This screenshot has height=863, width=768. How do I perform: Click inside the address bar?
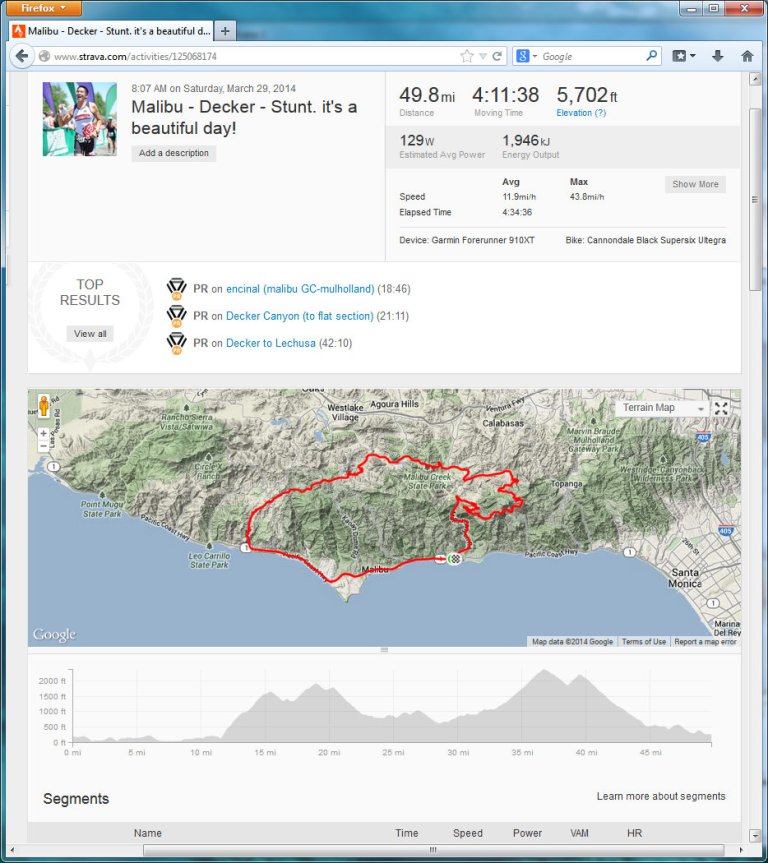(x=250, y=56)
